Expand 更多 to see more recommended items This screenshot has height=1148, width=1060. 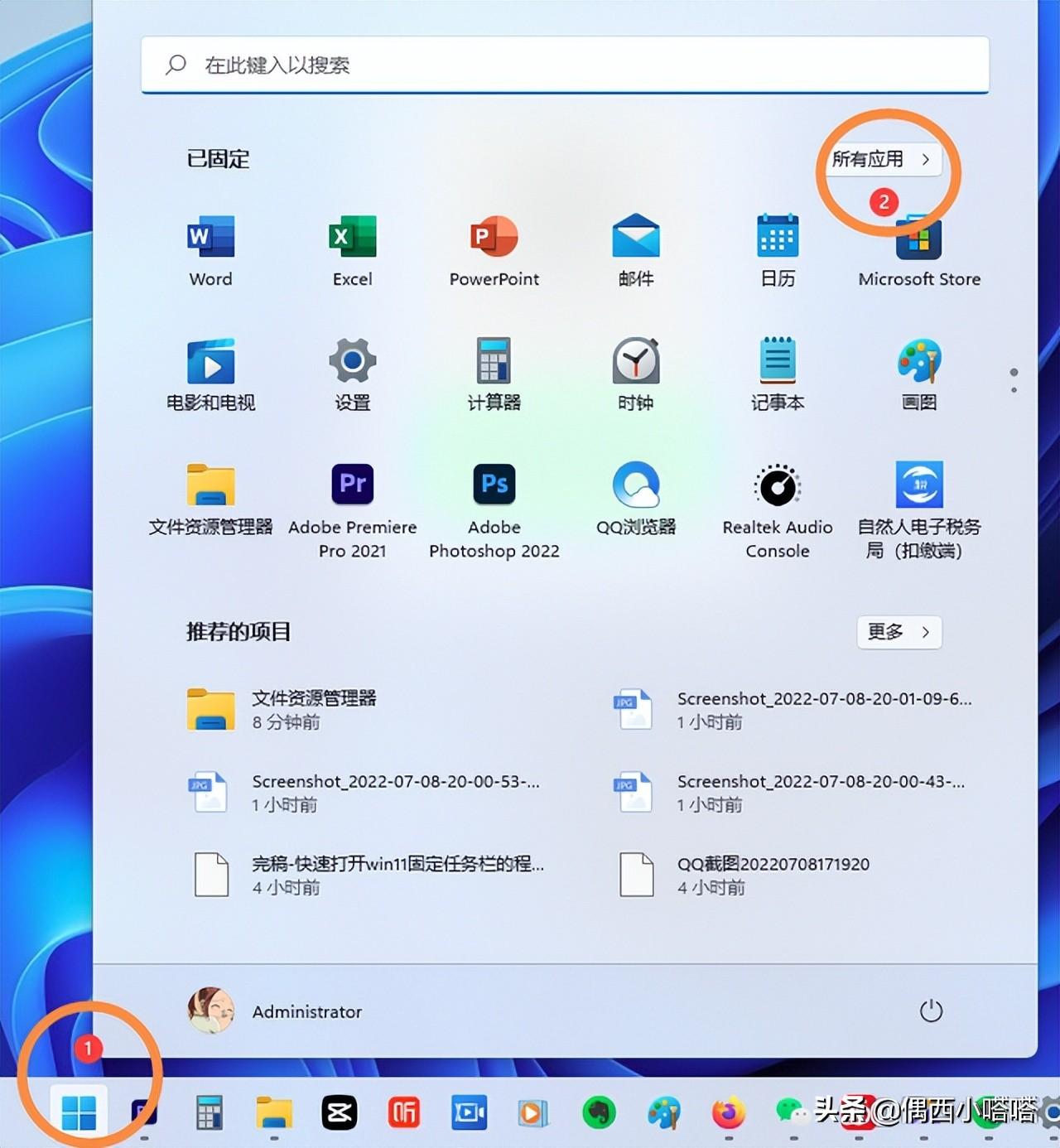[899, 632]
